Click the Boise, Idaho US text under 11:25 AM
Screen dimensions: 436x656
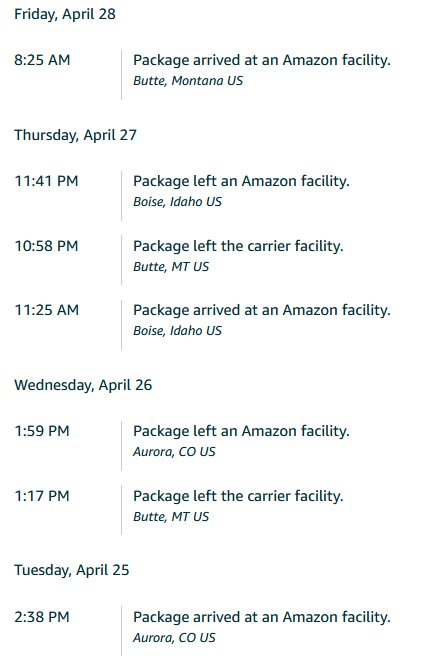pos(177,331)
